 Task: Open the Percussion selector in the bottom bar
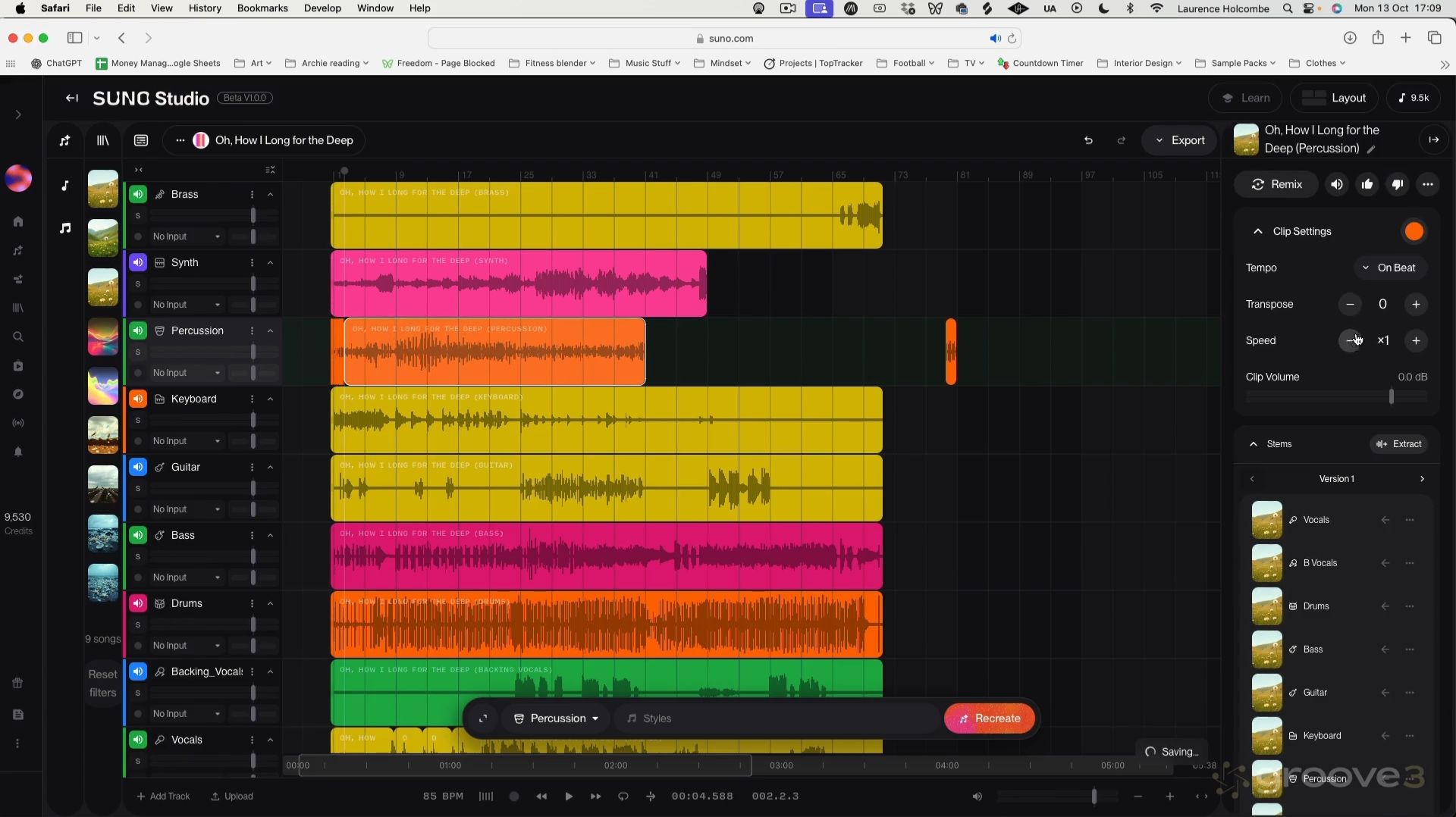(x=556, y=718)
